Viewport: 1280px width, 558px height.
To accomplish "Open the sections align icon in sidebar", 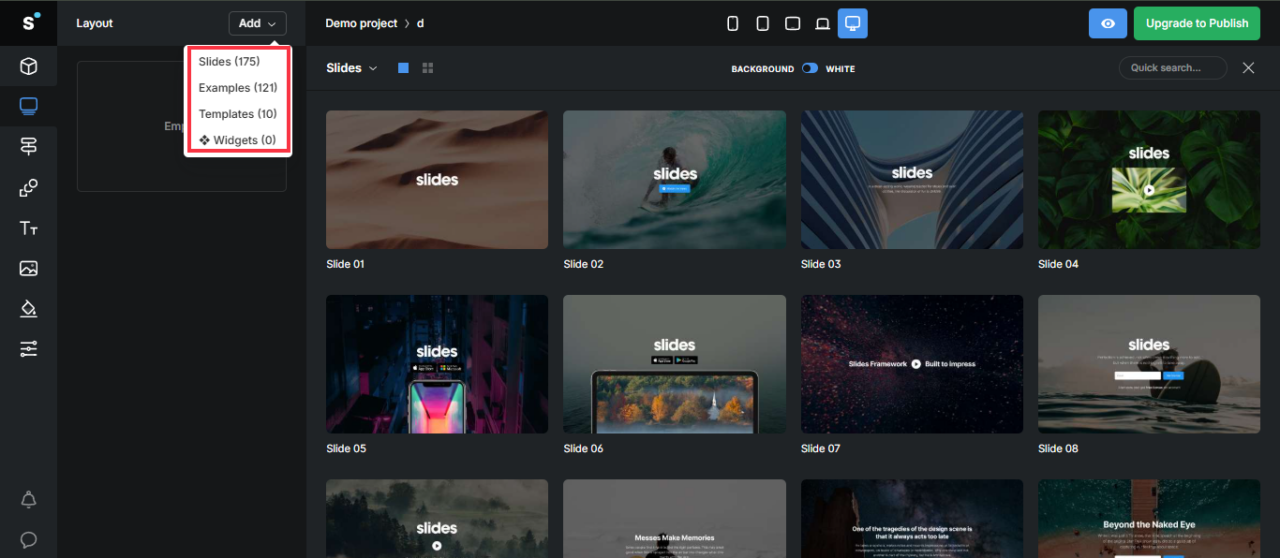I will click(28, 147).
